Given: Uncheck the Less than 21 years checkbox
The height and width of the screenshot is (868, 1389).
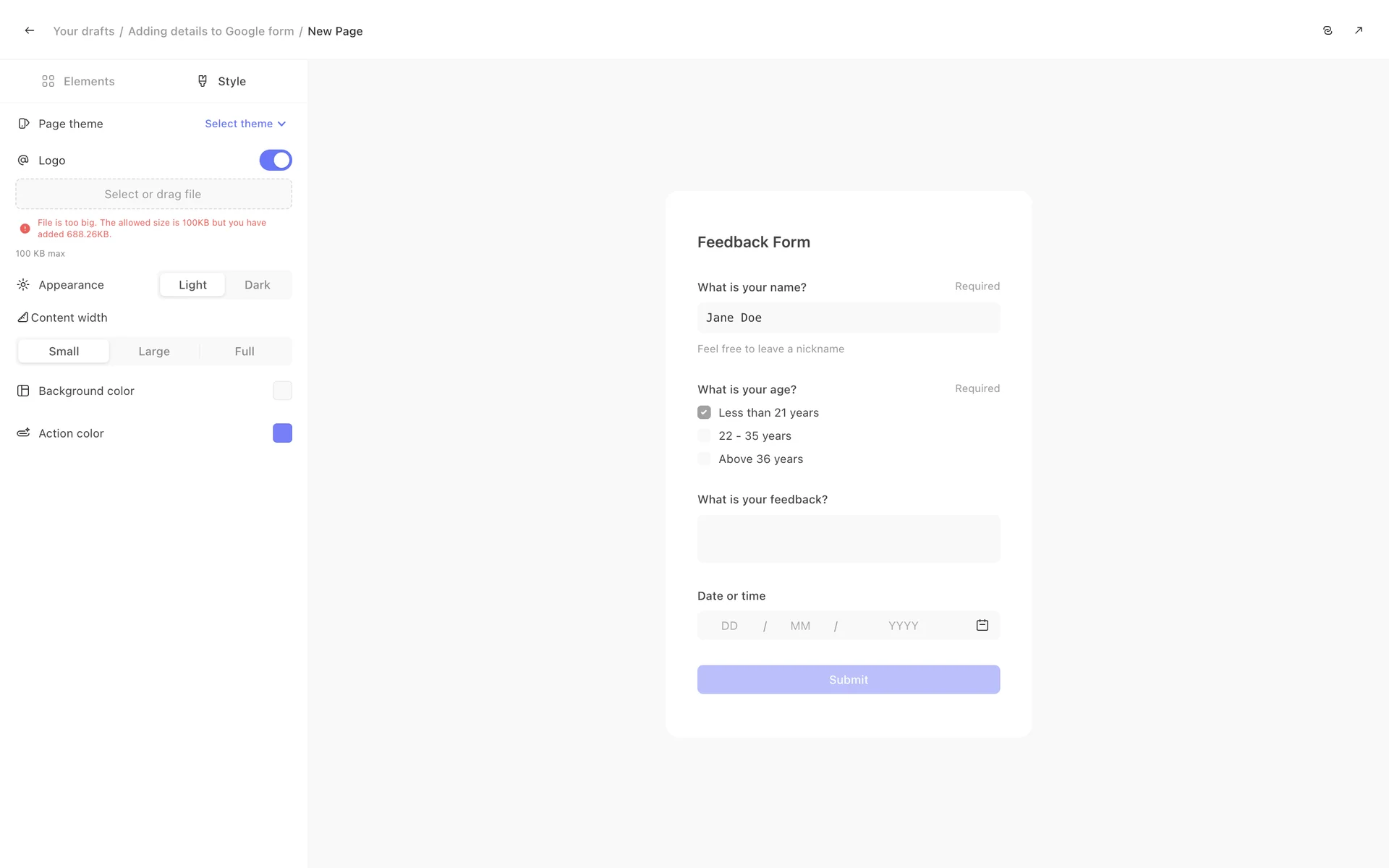Looking at the screenshot, I should [704, 412].
